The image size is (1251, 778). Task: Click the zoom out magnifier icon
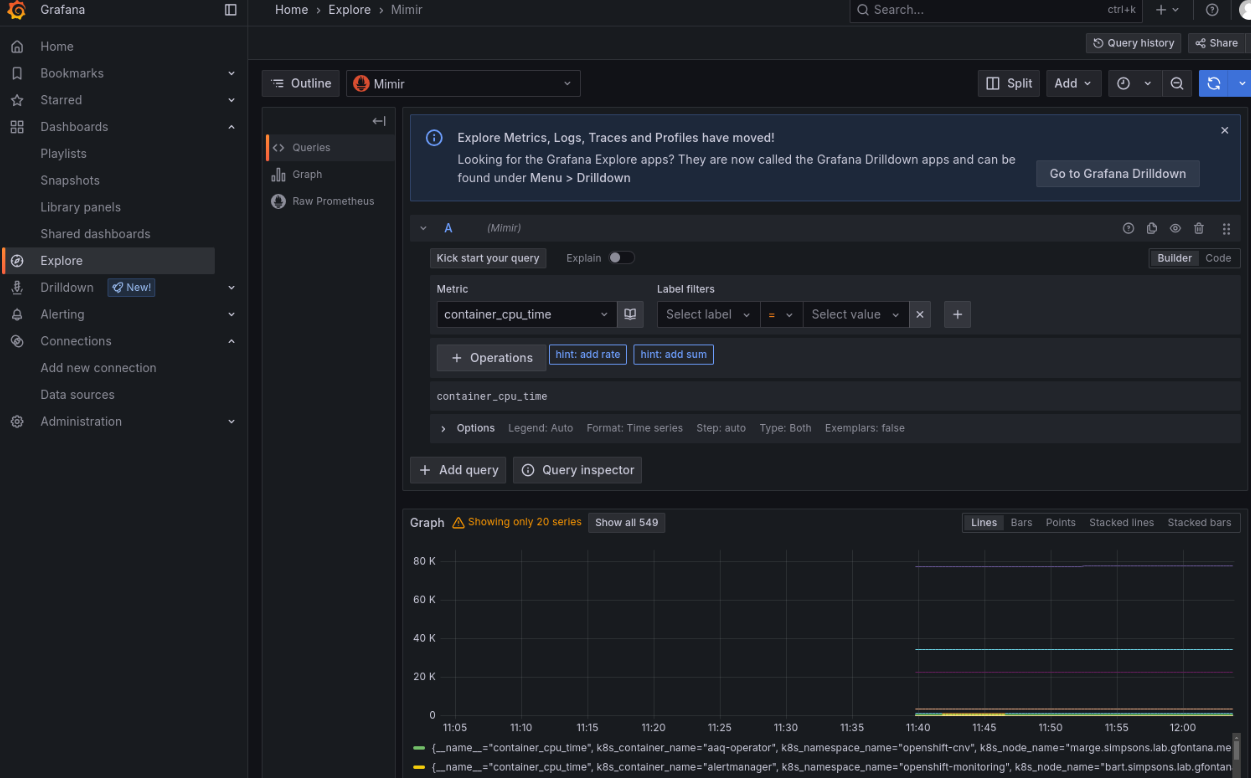pos(1177,84)
